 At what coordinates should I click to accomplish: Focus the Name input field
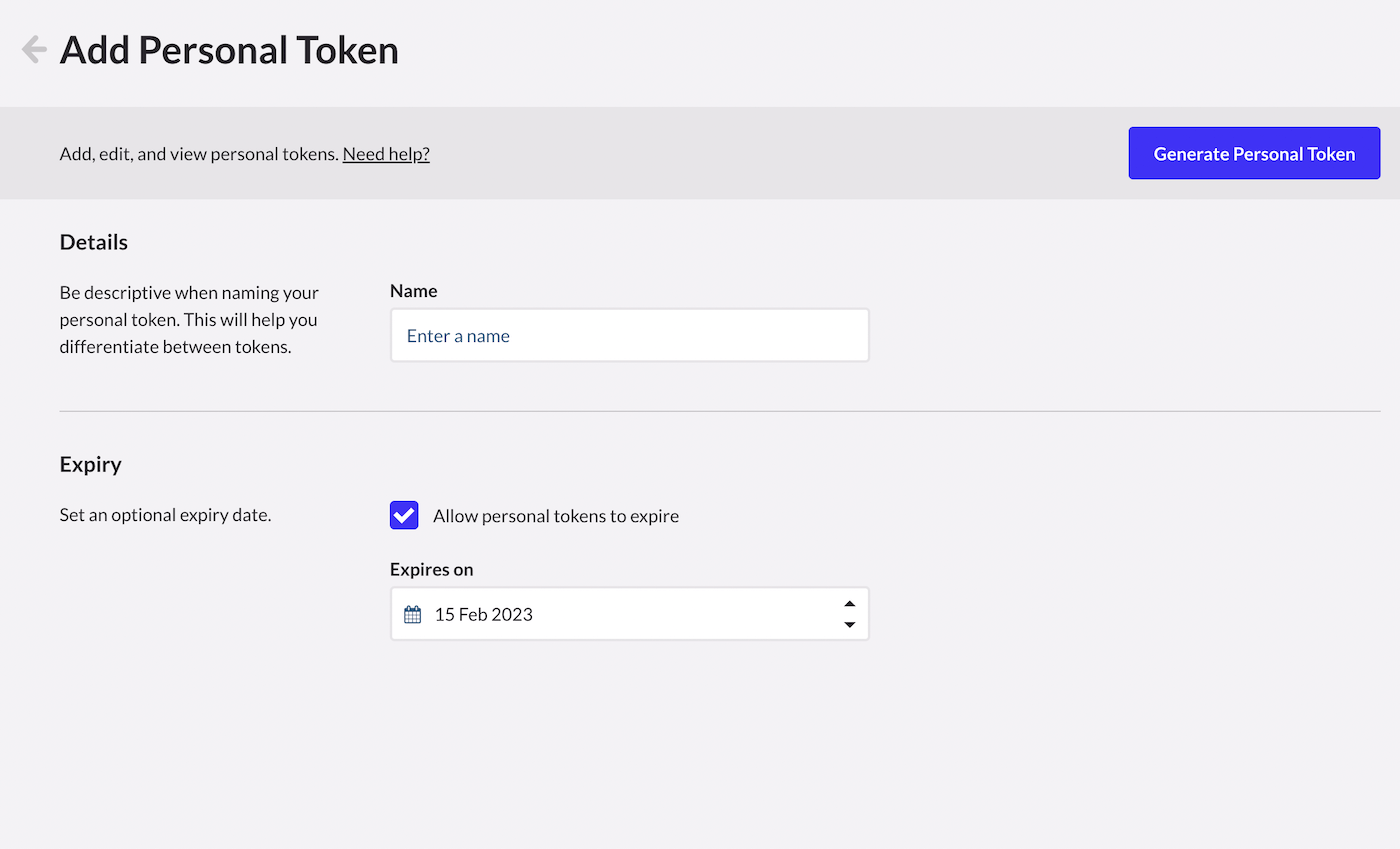point(629,335)
